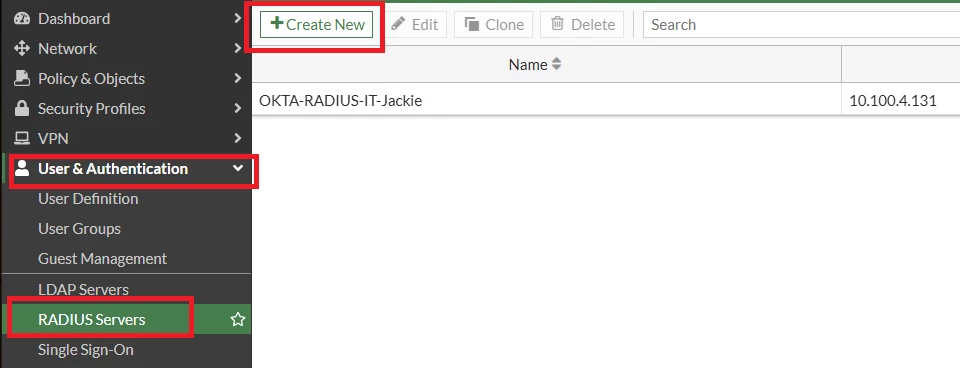This screenshot has width=960, height=368.
Task: Click the VPN laptop icon
Action: pos(22,138)
